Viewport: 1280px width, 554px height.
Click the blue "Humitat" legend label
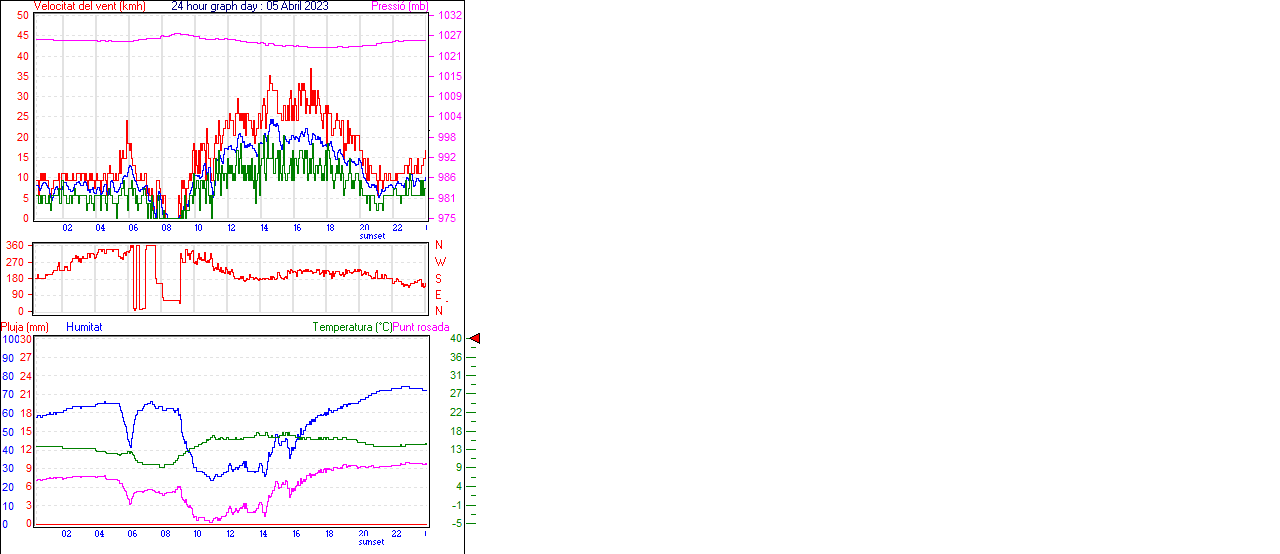click(84, 327)
